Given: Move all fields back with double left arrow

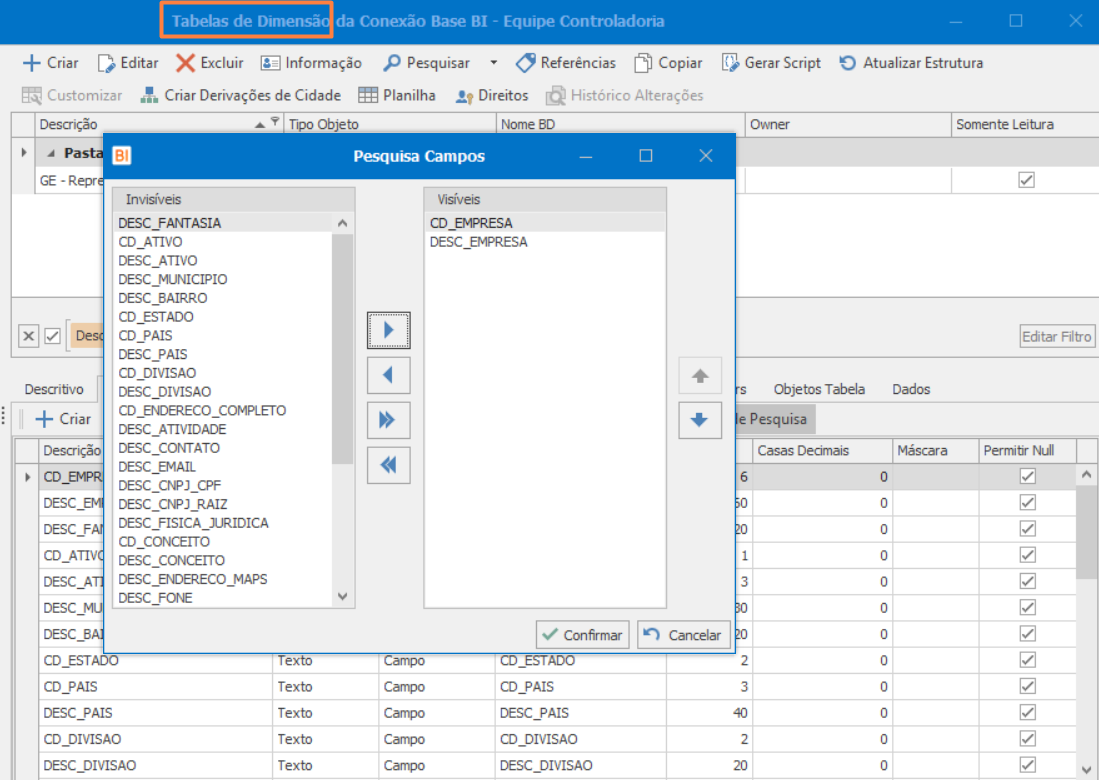Looking at the screenshot, I should 388,465.
